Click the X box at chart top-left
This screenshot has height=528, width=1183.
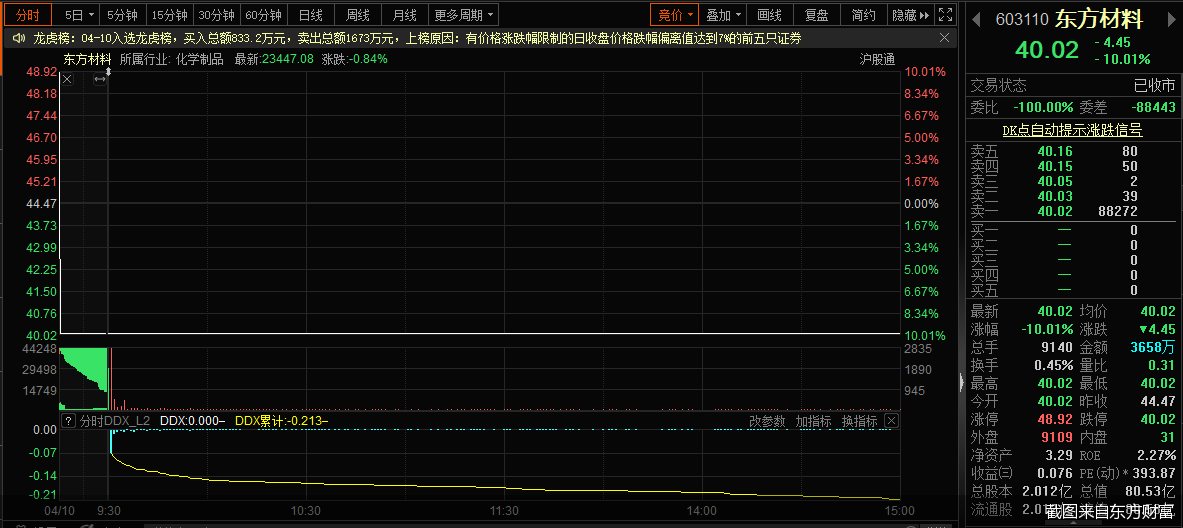click(x=67, y=79)
